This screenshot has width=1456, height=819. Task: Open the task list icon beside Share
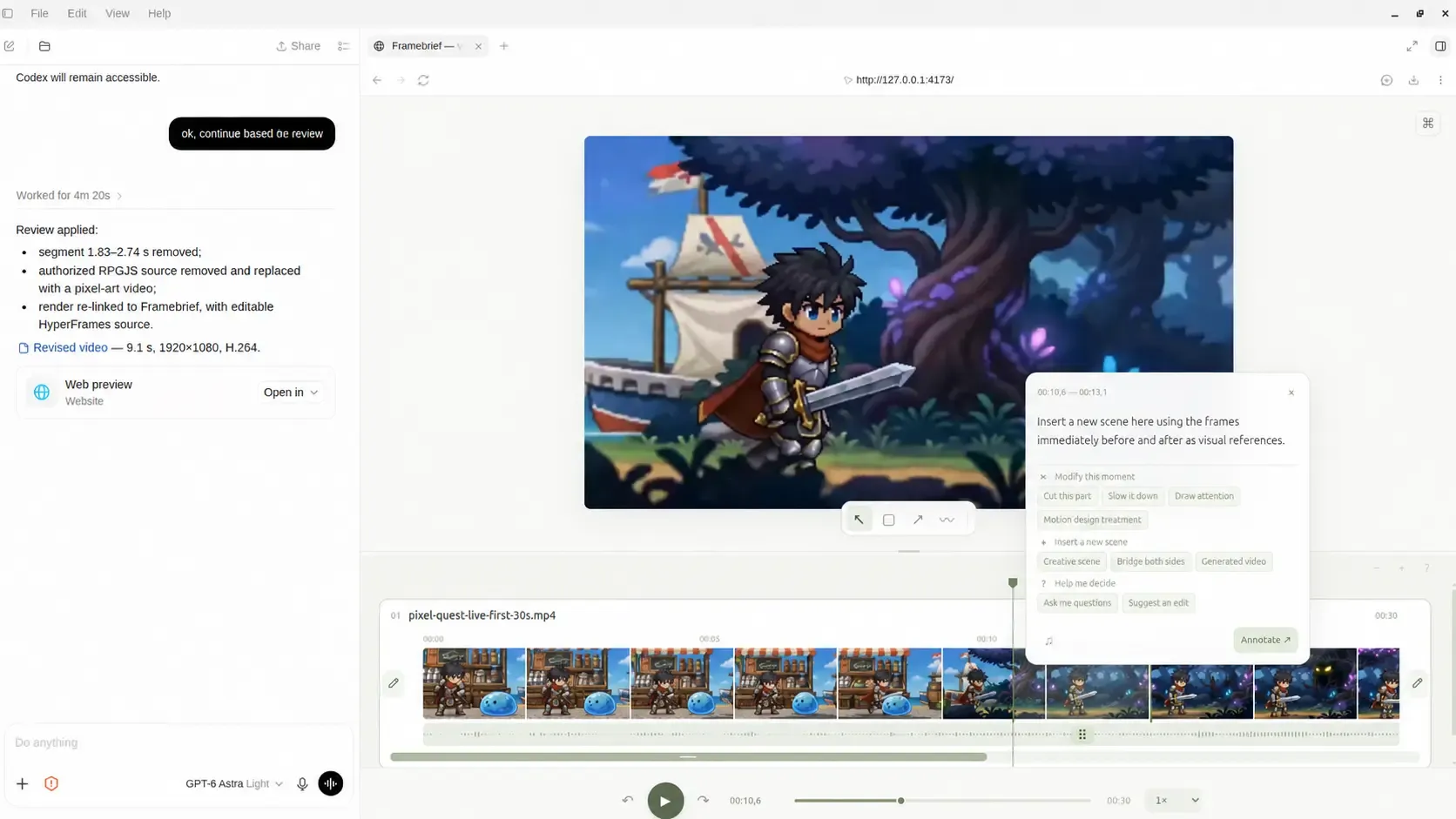point(344,46)
